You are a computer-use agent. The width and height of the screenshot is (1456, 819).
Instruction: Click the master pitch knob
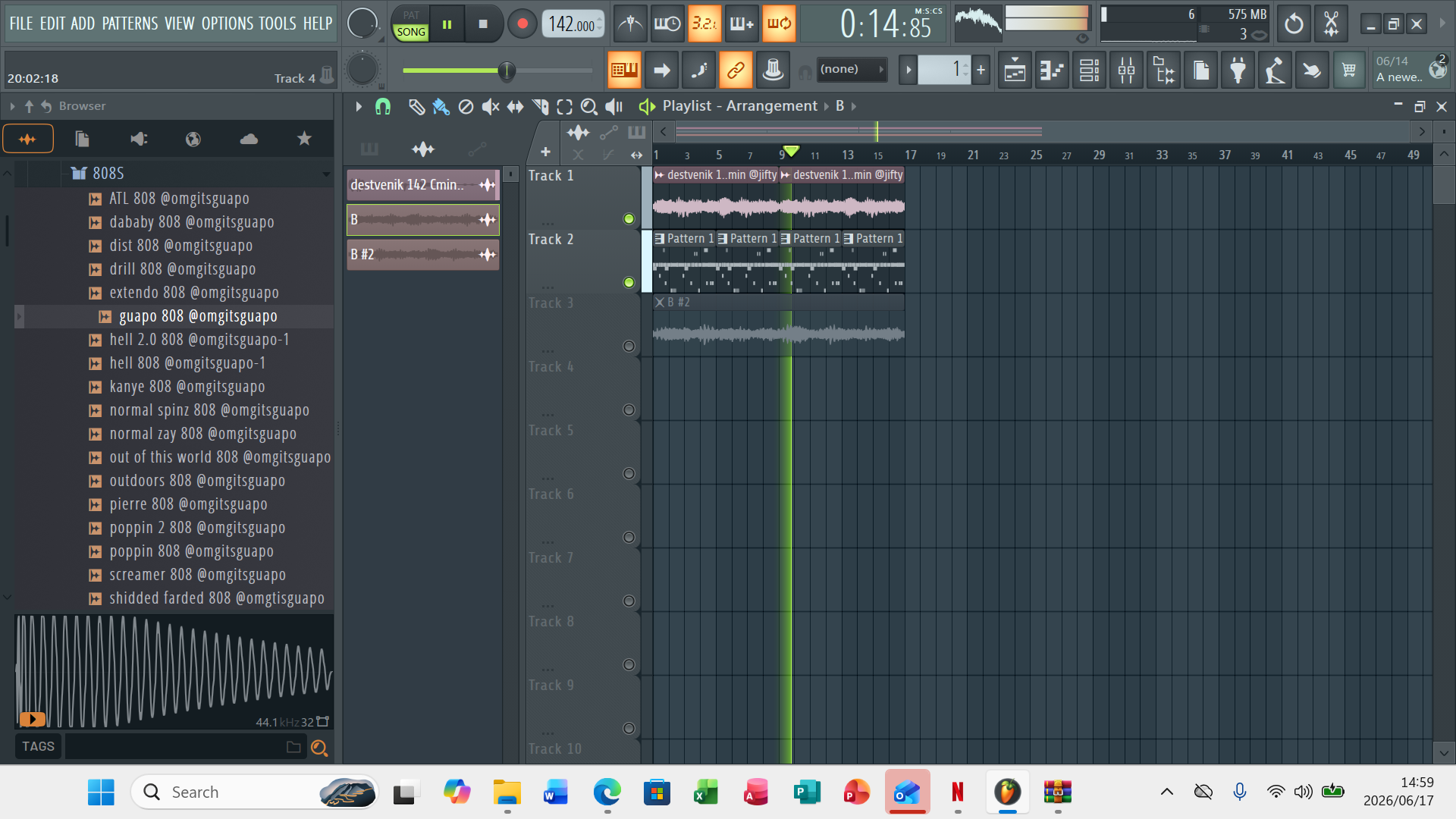[362, 71]
